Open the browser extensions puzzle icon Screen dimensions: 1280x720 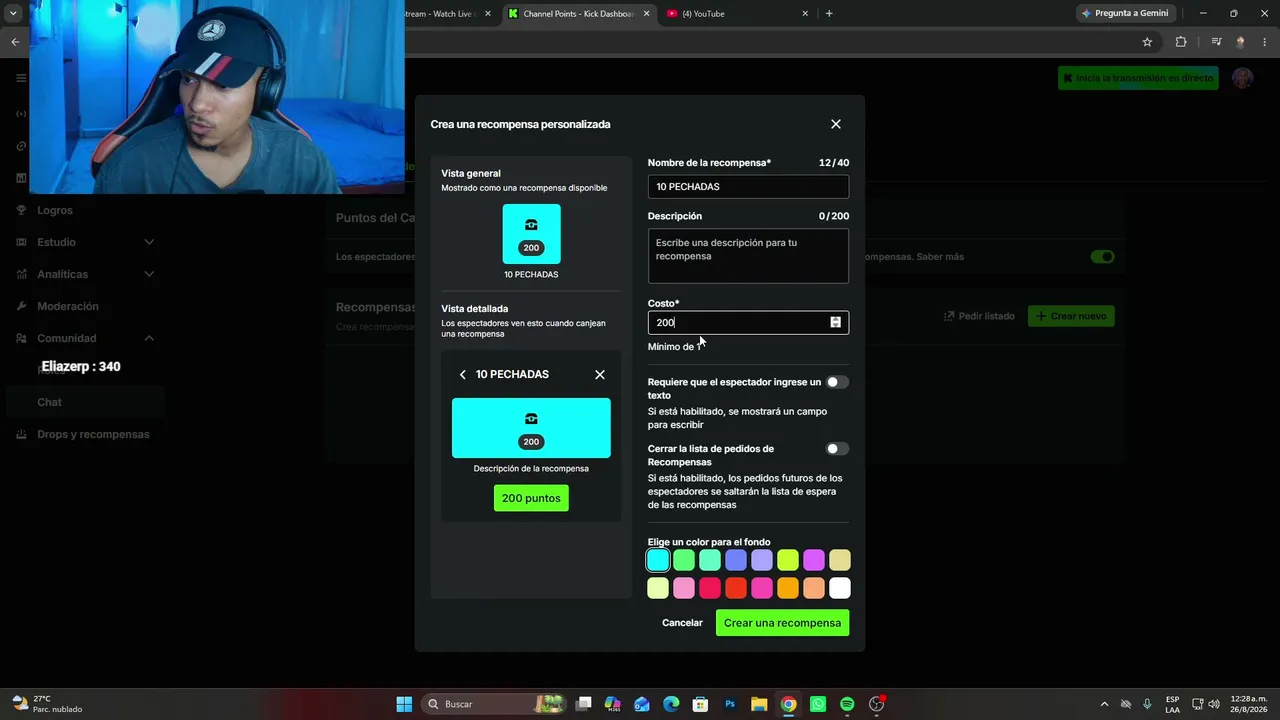coord(1181,42)
